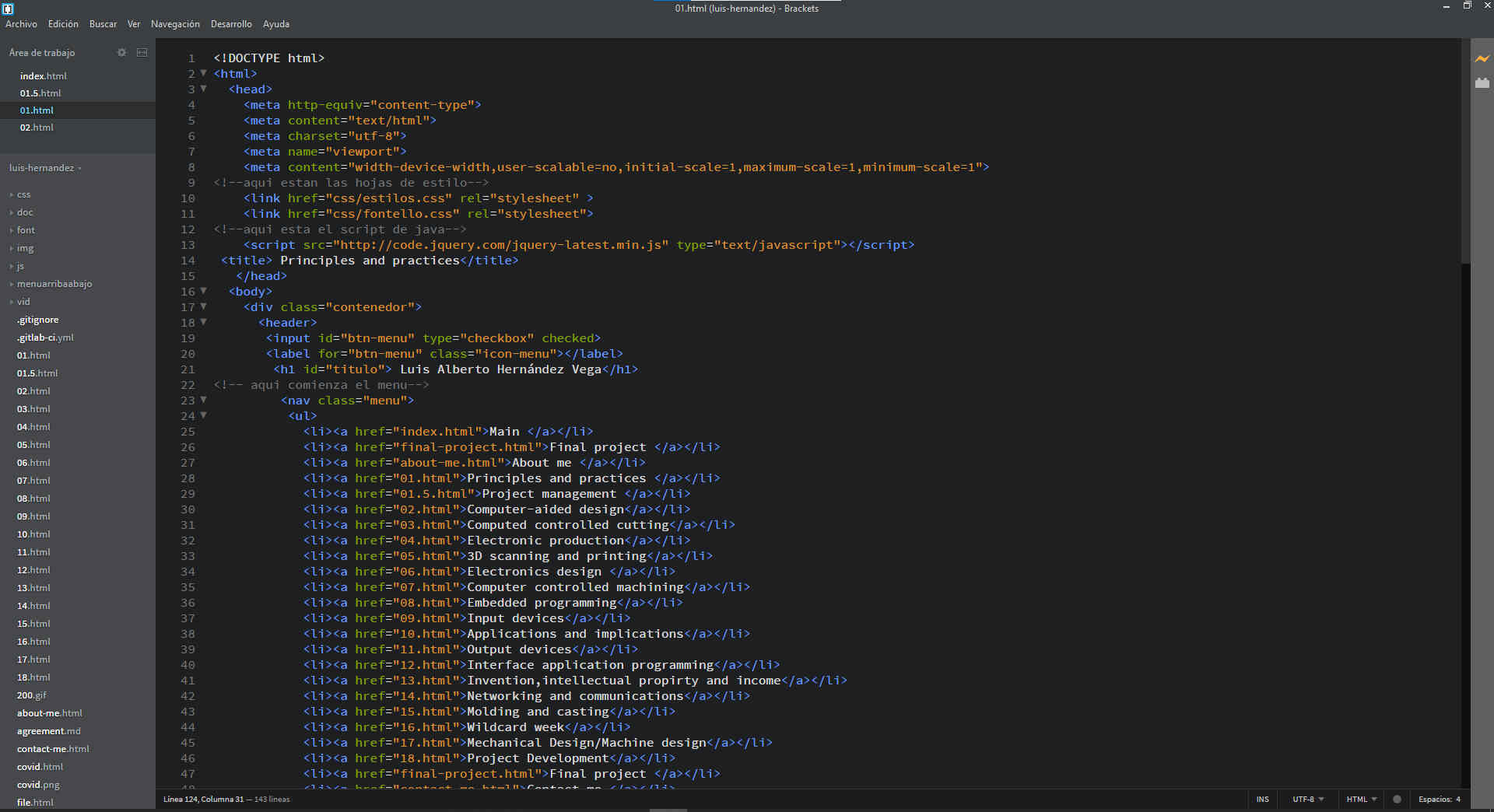The height and width of the screenshot is (812, 1494).
Task: Click 'Área de trabajo' header
Action: (x=42, y=53)
